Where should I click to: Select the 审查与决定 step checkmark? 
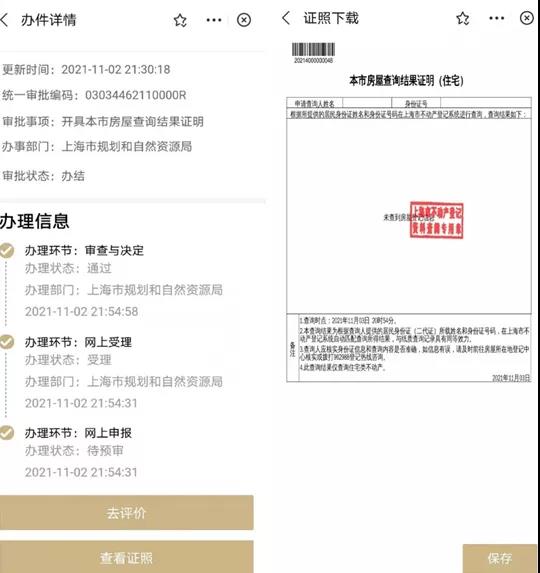6,251
